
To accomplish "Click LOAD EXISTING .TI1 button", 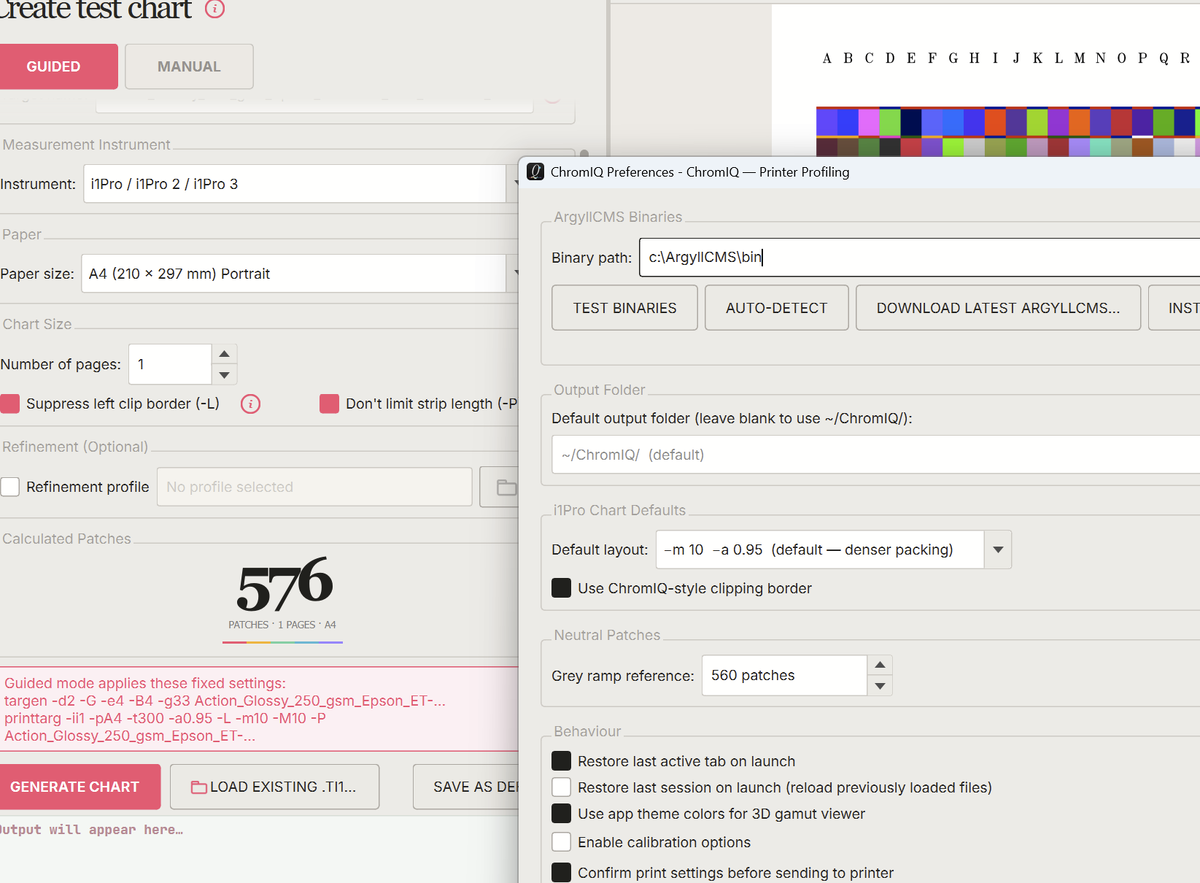I will click(x=275, y=787).
